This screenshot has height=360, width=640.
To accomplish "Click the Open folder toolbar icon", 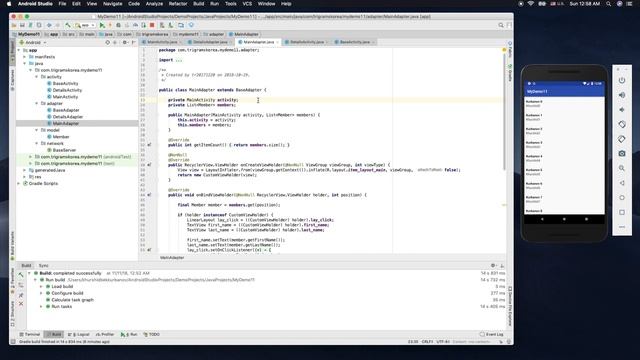I will click(x=14, y=25).
